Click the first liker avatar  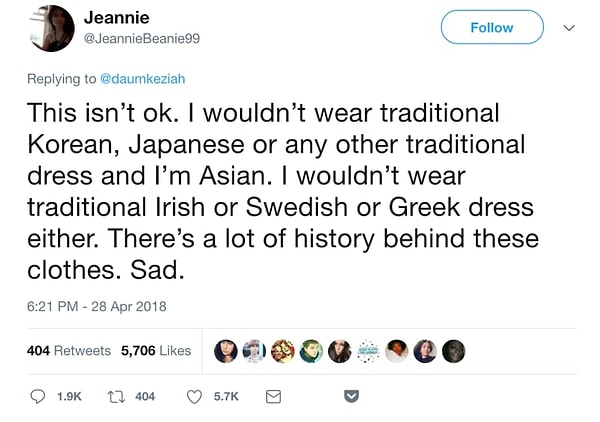[227, 351]
